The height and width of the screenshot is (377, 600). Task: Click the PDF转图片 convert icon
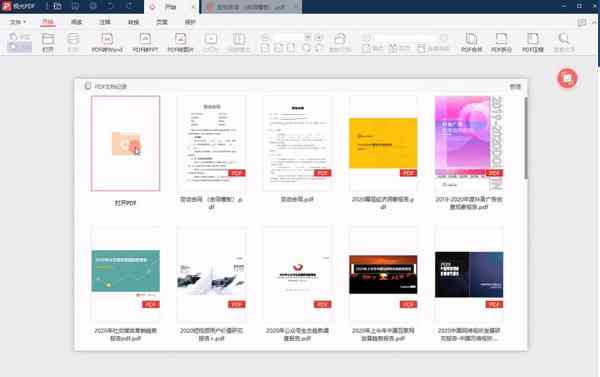coord(181,39)
